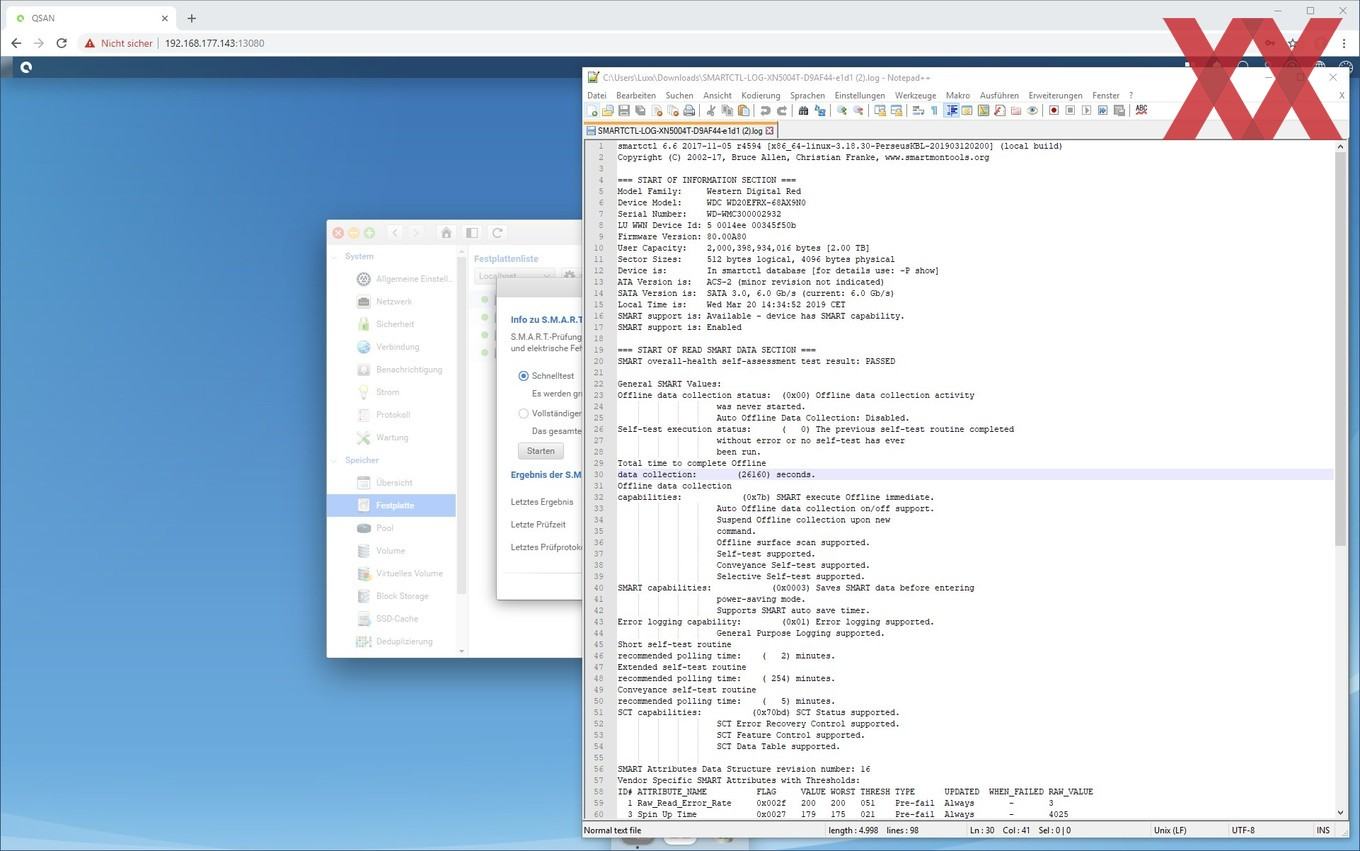1360x851 pixels.
Task: Click line 20 SMART overall-health PASSED text
Action: pyautogui.click(x=756, y=361)
